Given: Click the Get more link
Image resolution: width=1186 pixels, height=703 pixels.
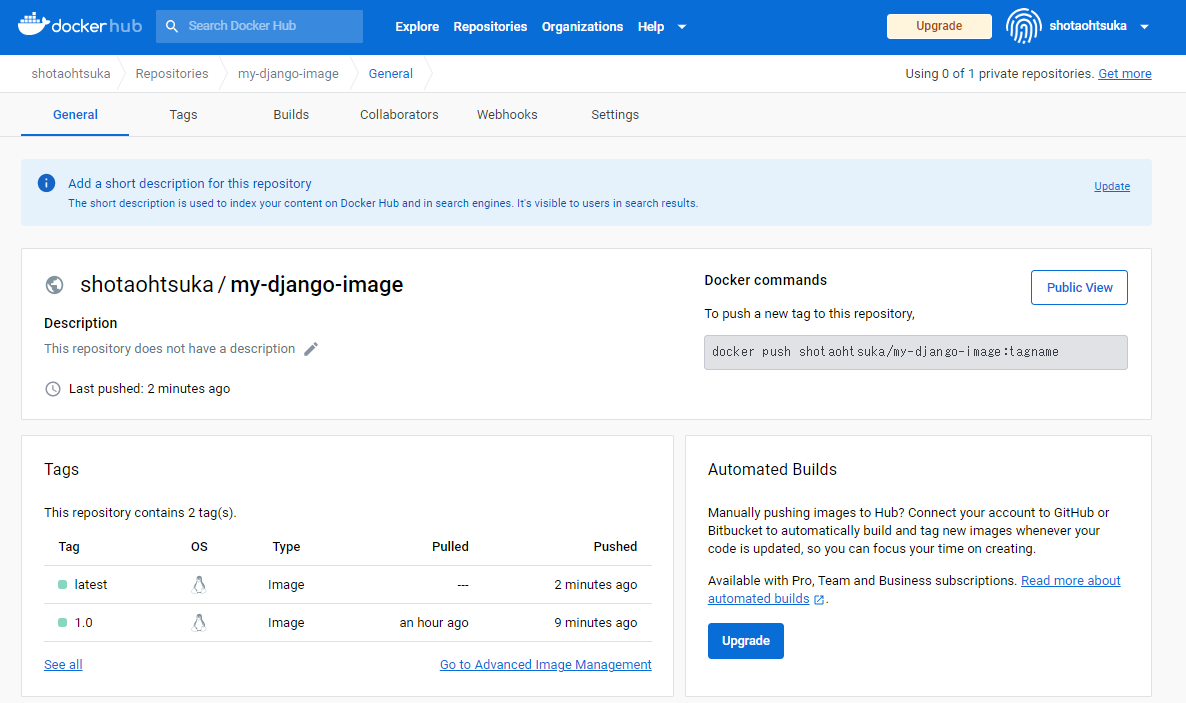Looking at the screenshot, I should [x=1125, y=73].
